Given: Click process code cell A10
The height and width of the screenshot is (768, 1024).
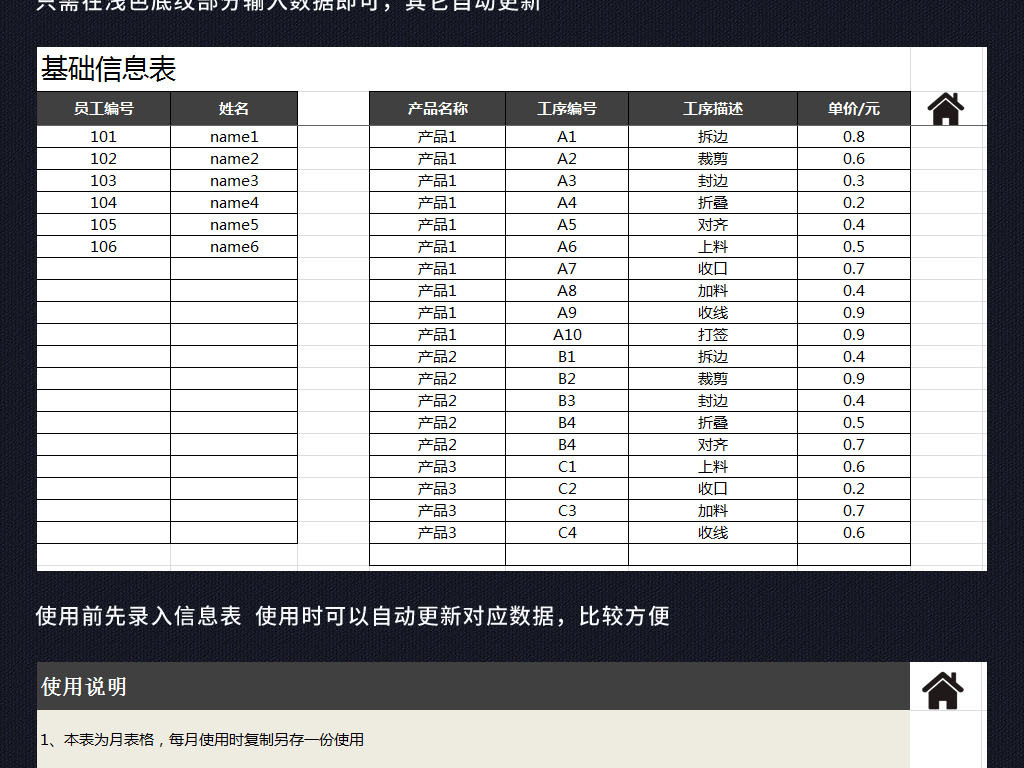Looking at the screenshot, I should (x=567, y=334).
